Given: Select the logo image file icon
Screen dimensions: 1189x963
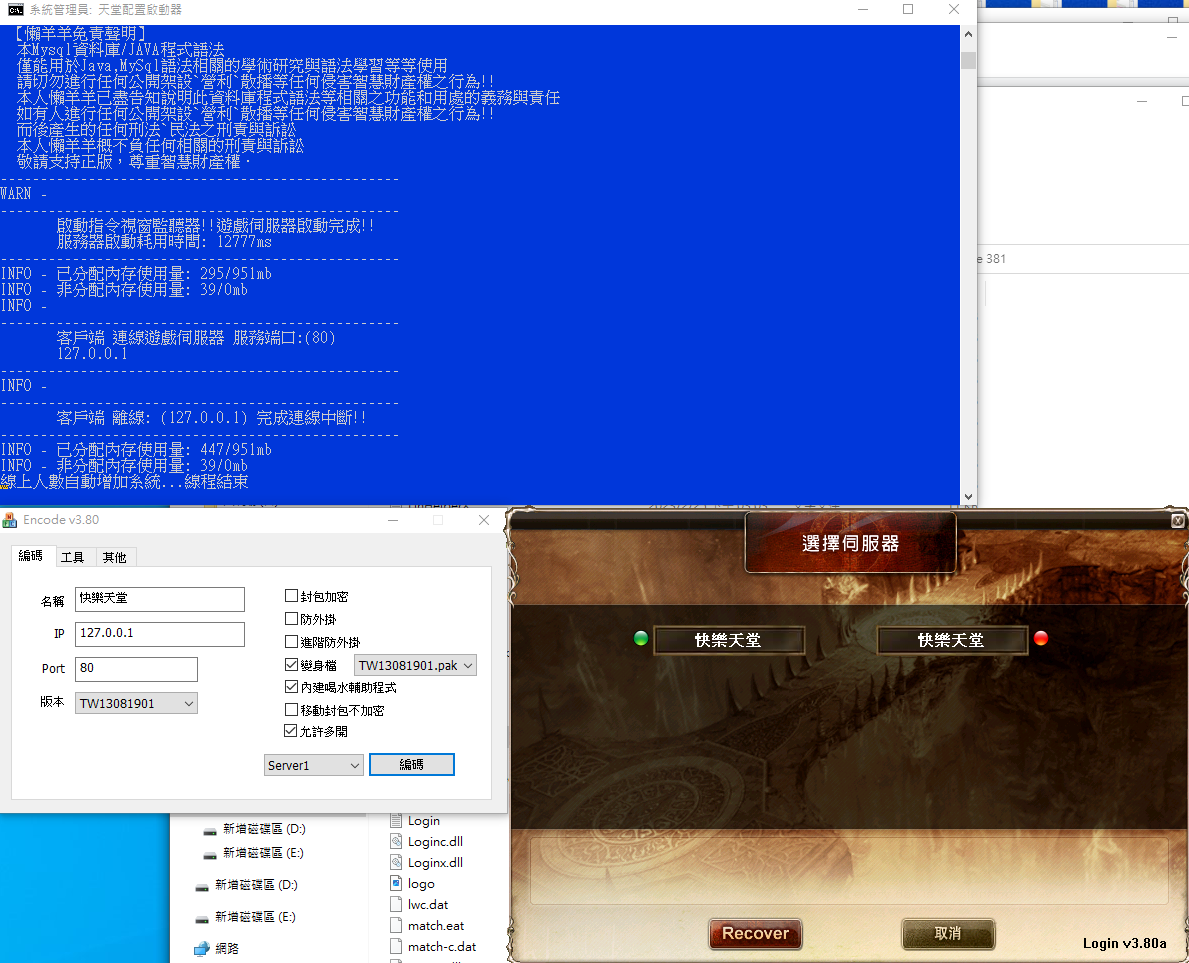Looking at the screenshot, I should tap(396, 883).
